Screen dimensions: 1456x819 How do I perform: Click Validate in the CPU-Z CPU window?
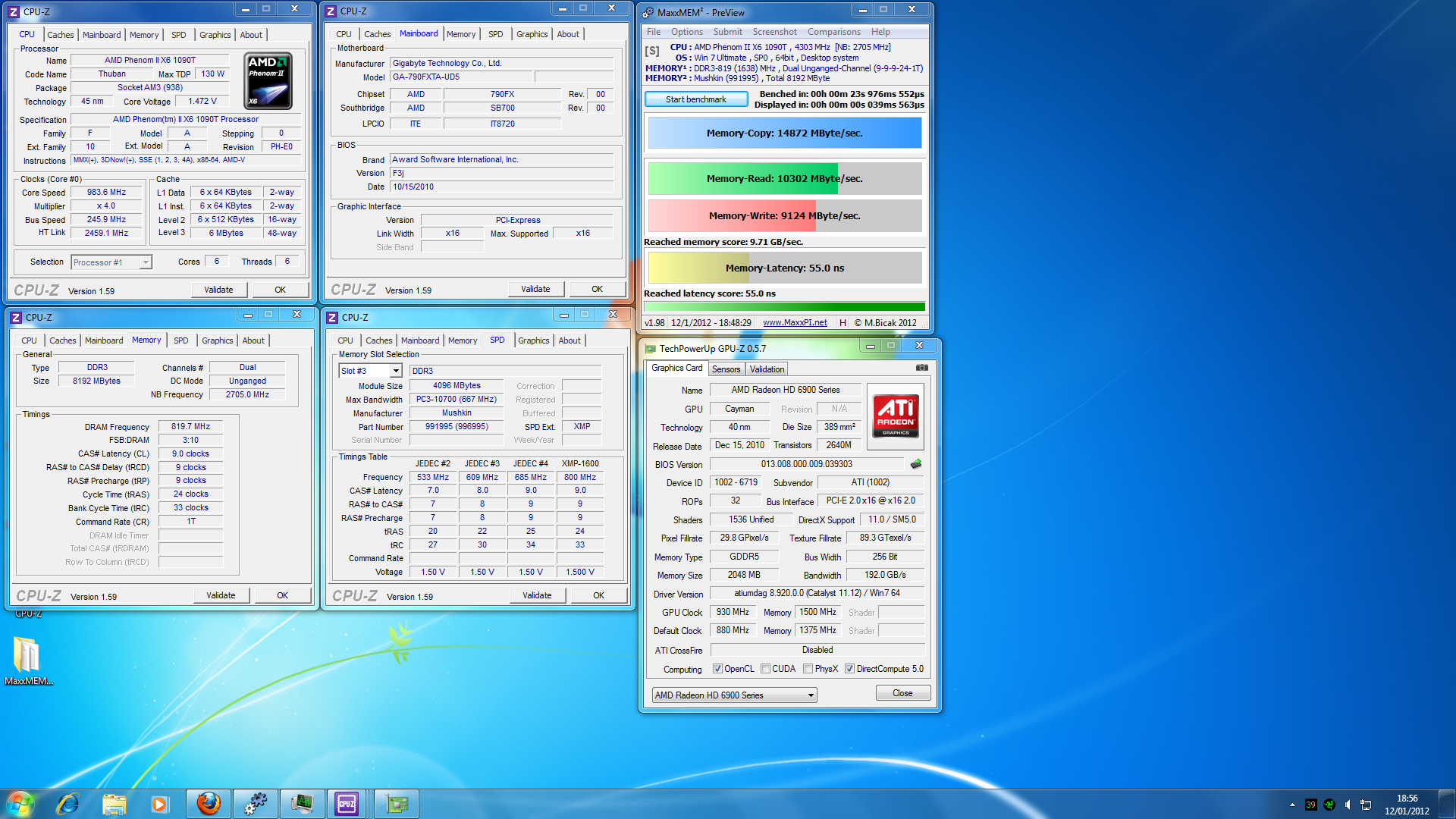click(x=218, y=290)
